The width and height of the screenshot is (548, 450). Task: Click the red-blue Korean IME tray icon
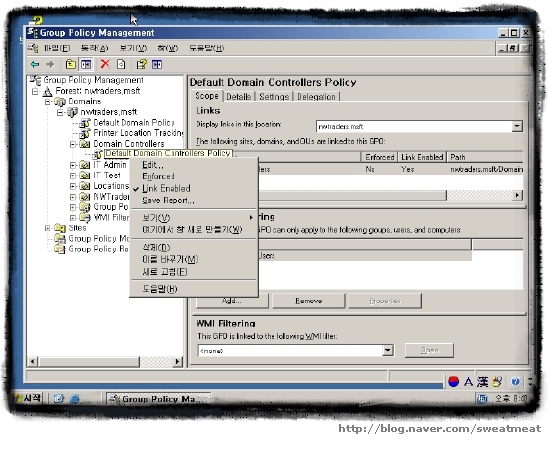click(x=453, y=382)
